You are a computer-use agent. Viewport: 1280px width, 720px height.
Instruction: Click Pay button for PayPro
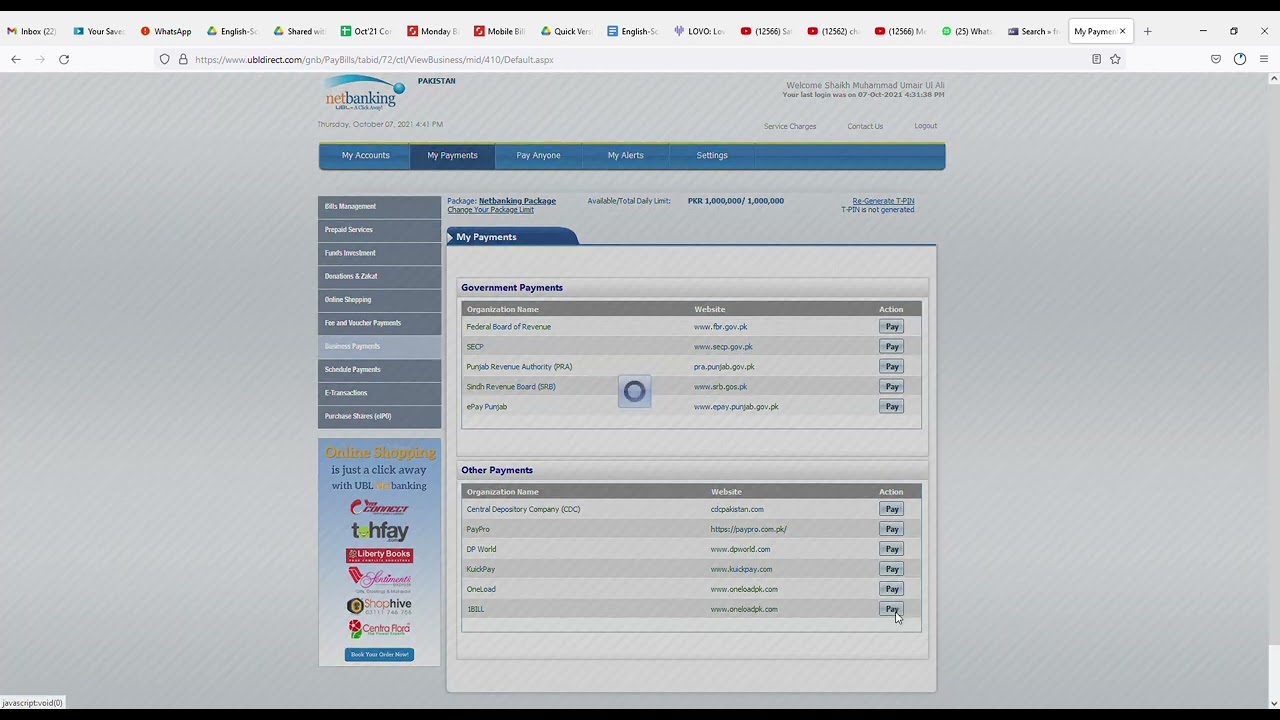click(892, 529)
